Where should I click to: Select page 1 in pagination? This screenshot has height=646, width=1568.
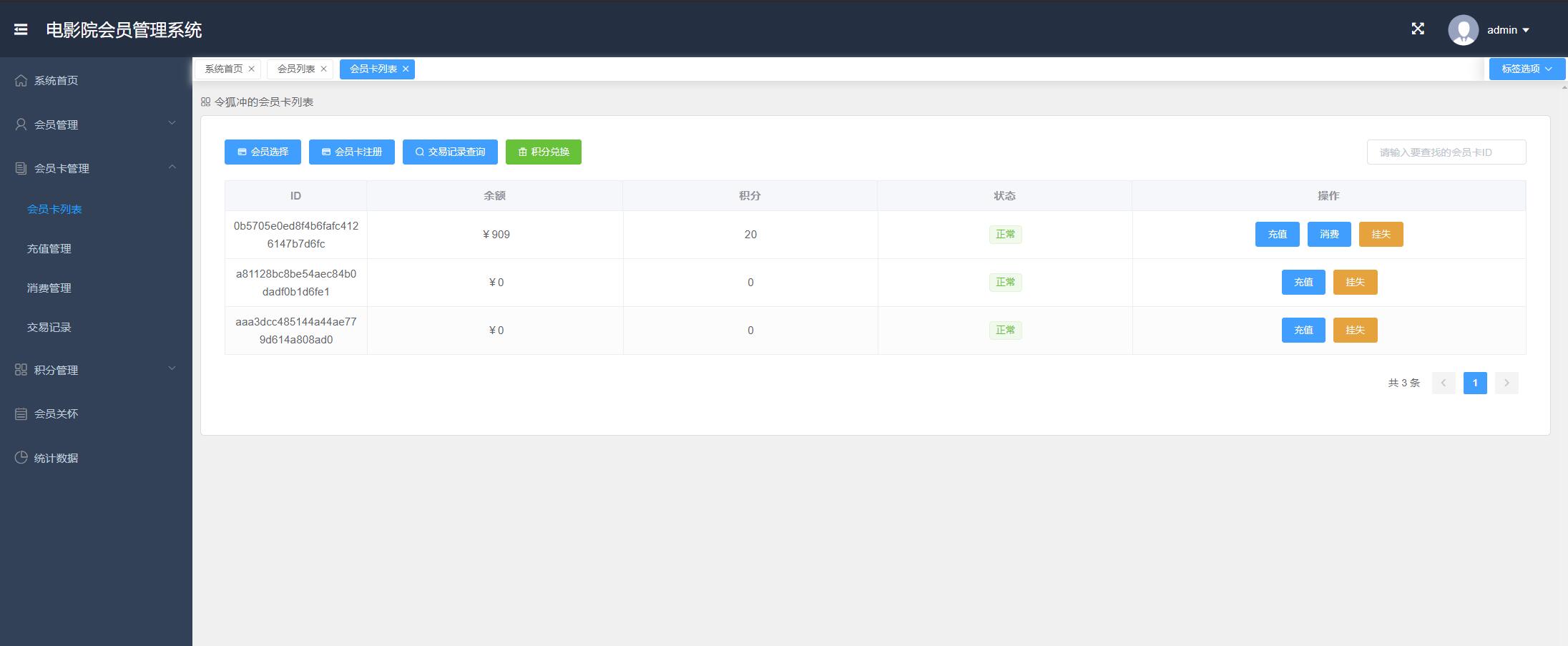tap(1475, 383)
